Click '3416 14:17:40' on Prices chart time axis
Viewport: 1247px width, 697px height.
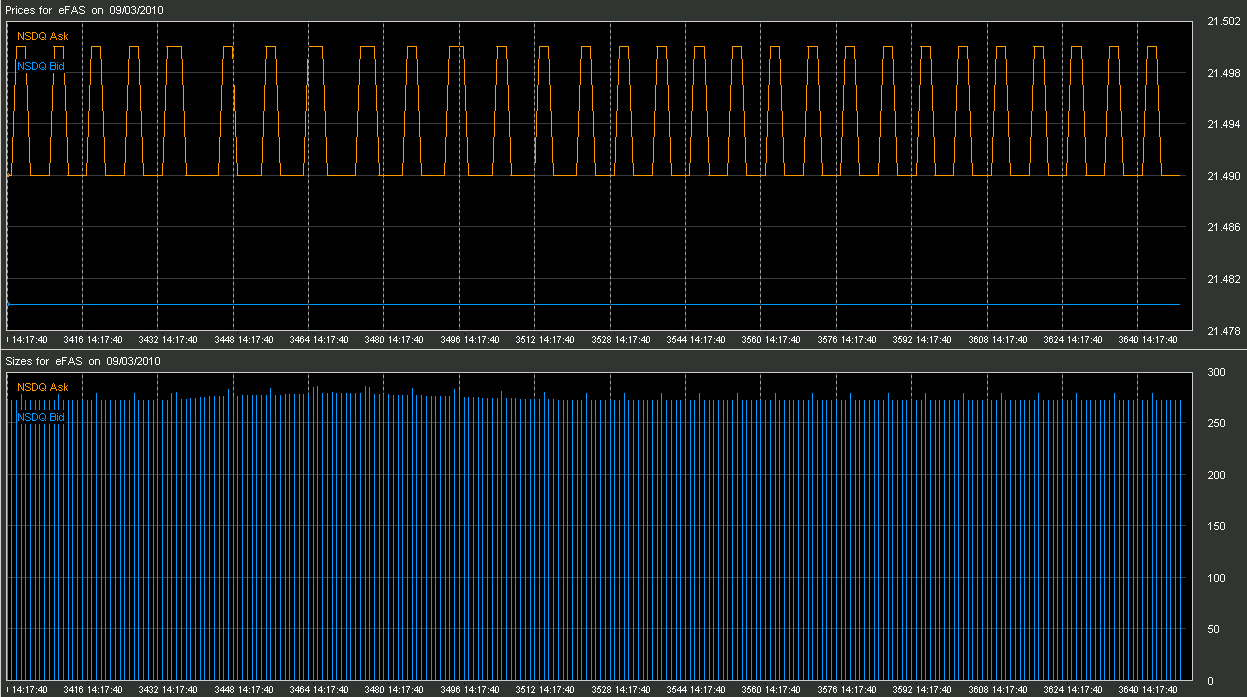coord(93,340)
